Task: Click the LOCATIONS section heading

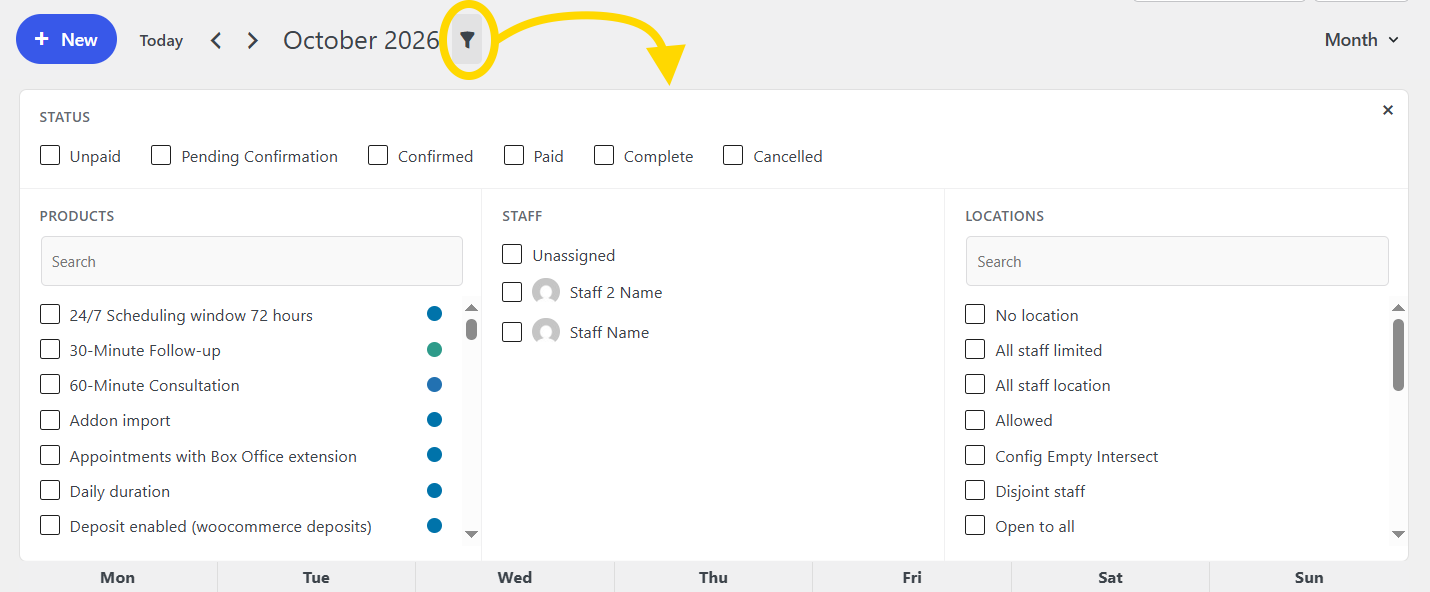Action: tap(1004, 216)
